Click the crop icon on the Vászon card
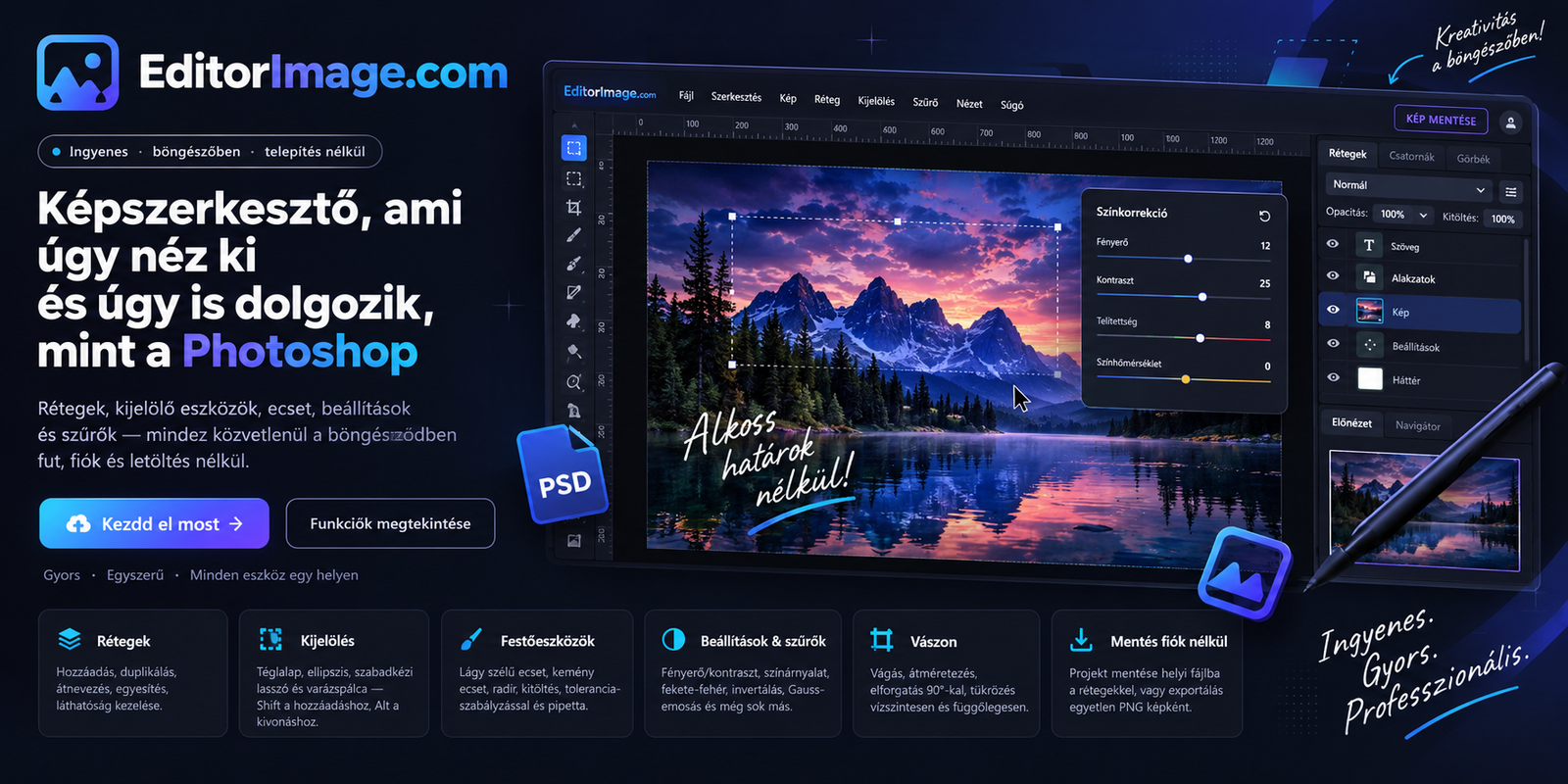The height and width of the screenshot is (784, 1568). [x=882, y=640]
